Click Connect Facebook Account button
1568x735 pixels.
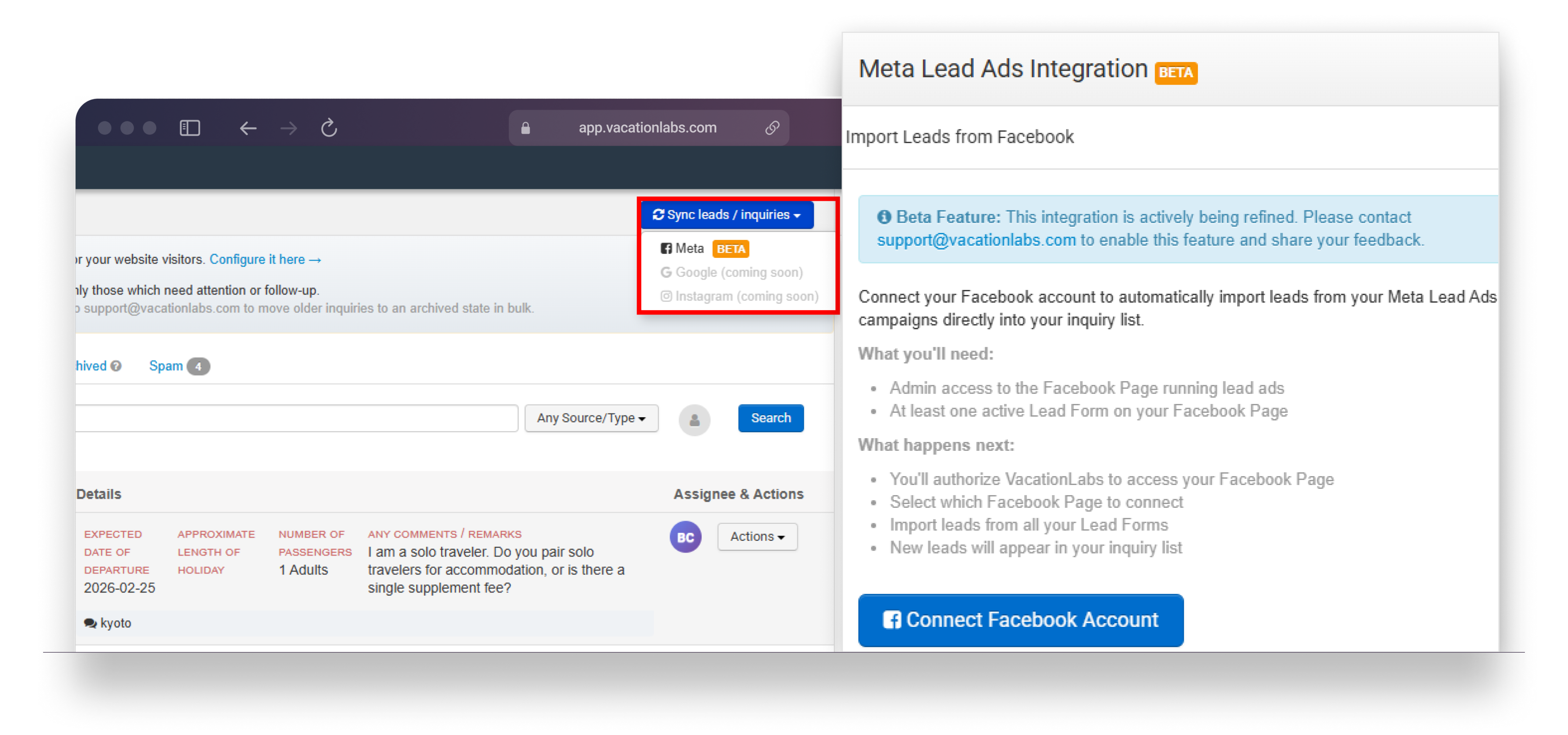click(1020, 619)
